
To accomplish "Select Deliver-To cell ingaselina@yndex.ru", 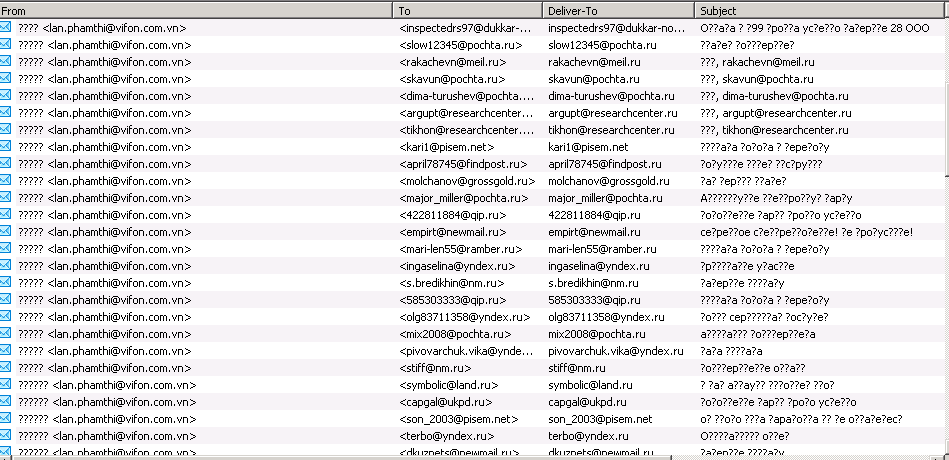I will pos(599,266).
